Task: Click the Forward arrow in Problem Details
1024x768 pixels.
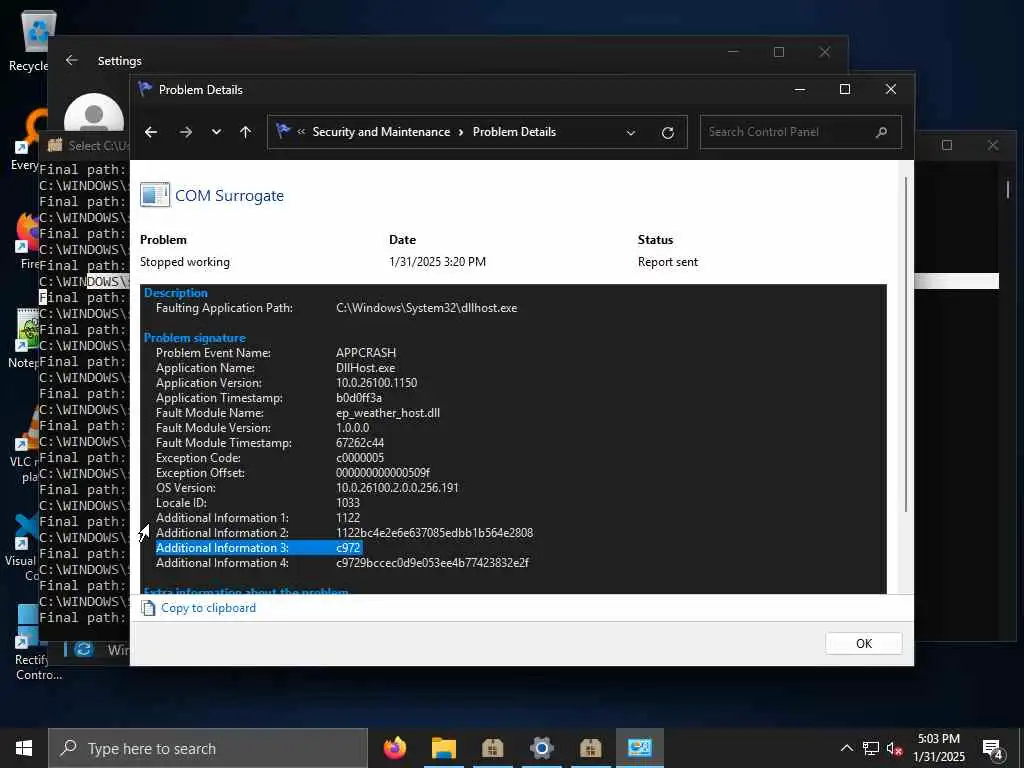Action: pyautogui.click(x=185, y=132)
